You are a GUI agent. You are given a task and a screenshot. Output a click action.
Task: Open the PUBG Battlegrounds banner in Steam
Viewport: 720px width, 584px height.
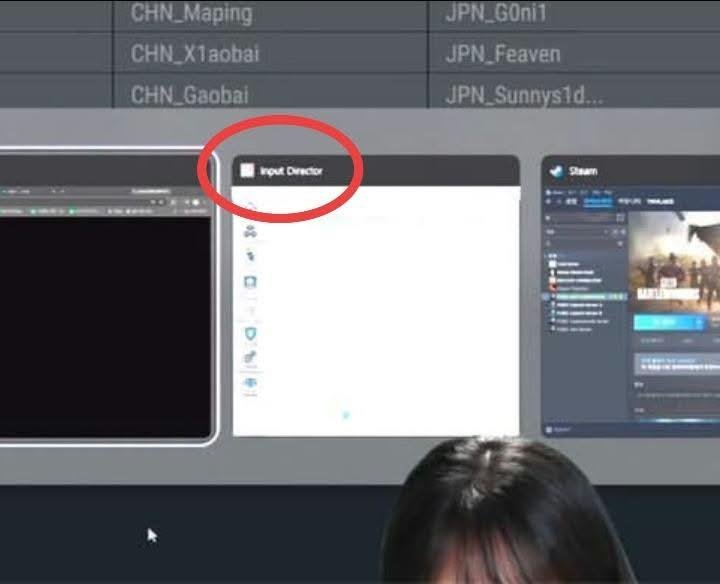[x=674, y=262]
